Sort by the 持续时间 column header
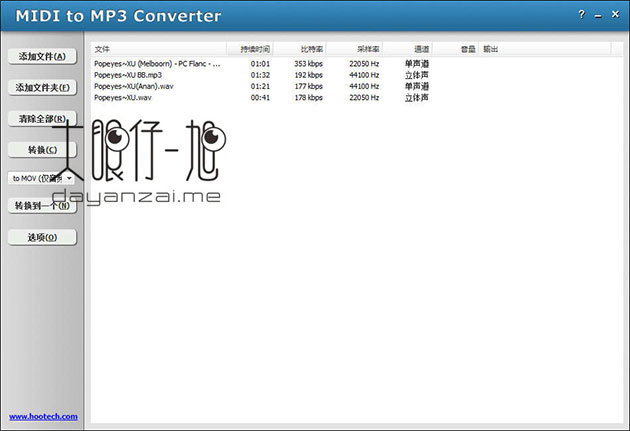This screenshot has width=630, height=431. coord(250,49)
